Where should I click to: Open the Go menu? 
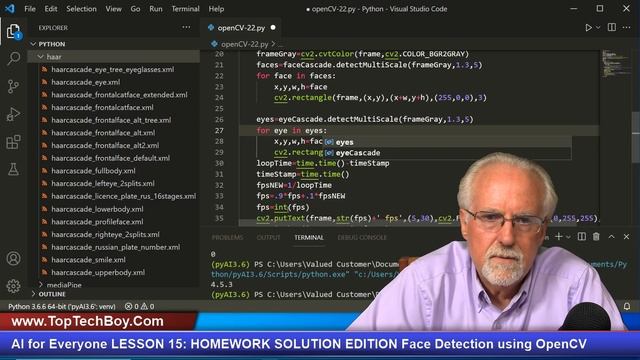point(135,9)
